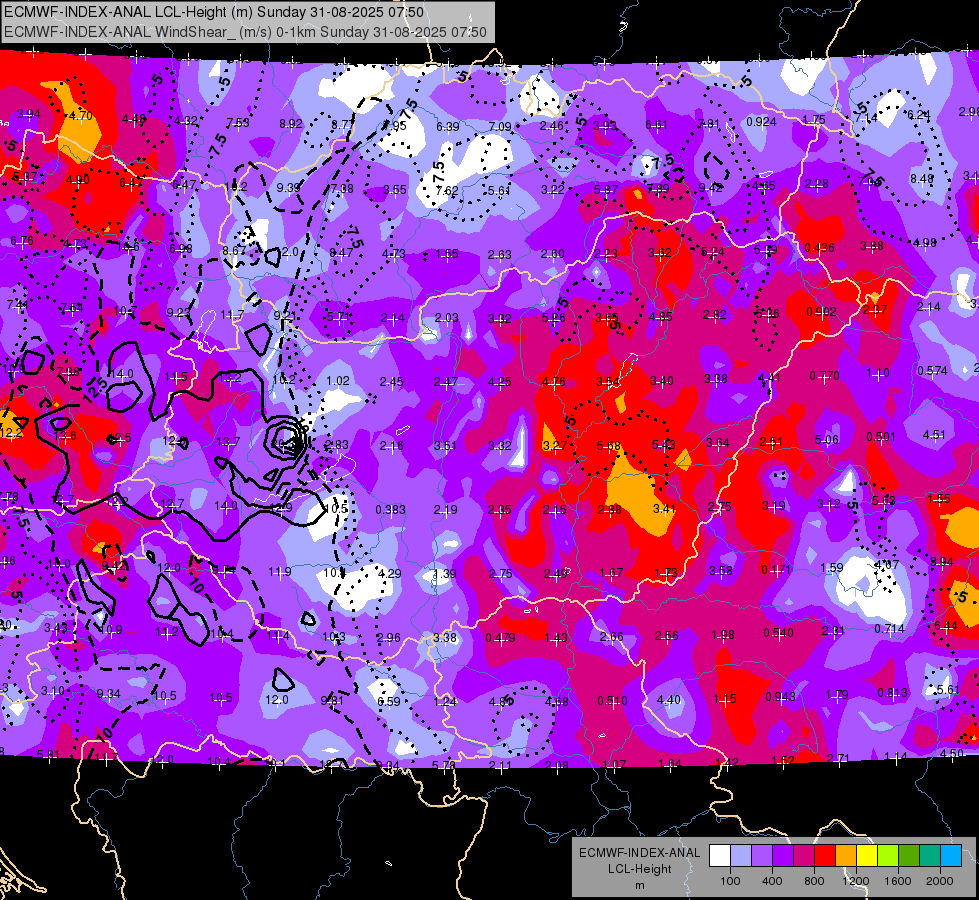Click the data point labeled 0.924
This screenshot has width=979, height=900.
[761, 121]
